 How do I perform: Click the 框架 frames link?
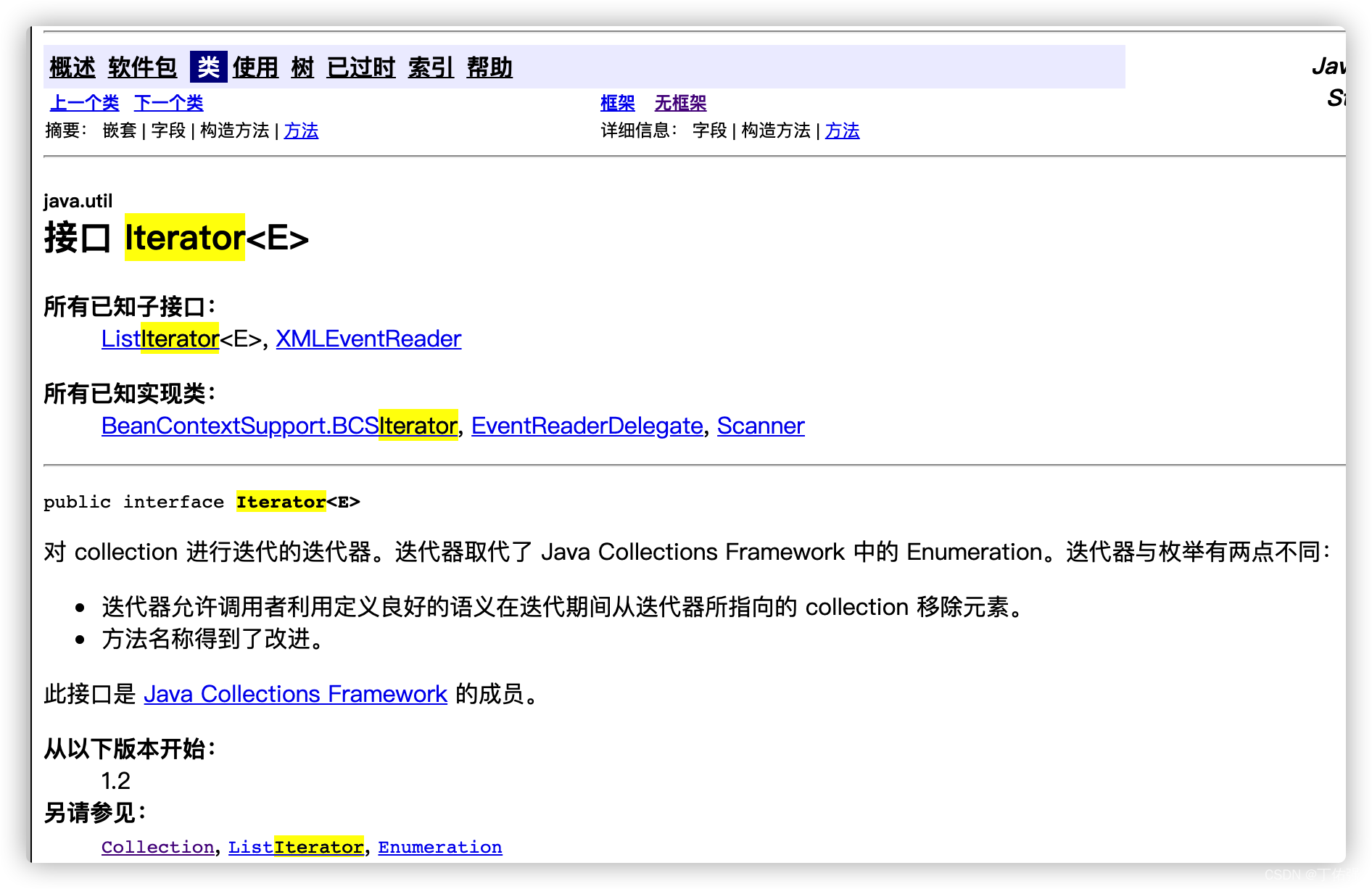point(618,103)
